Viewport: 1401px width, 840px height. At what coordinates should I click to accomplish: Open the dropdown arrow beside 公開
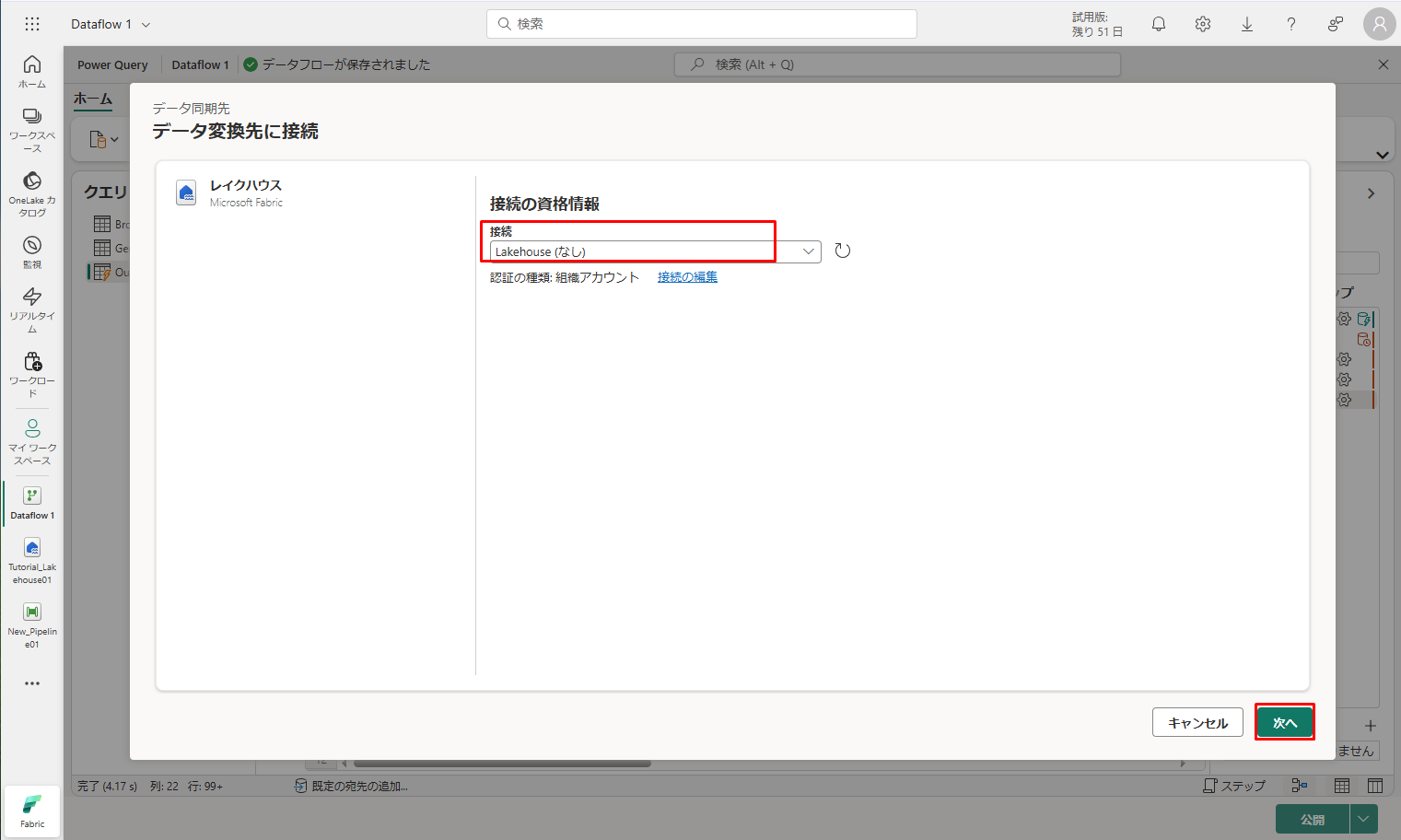pyautogui.click(x=1364, y=819)
